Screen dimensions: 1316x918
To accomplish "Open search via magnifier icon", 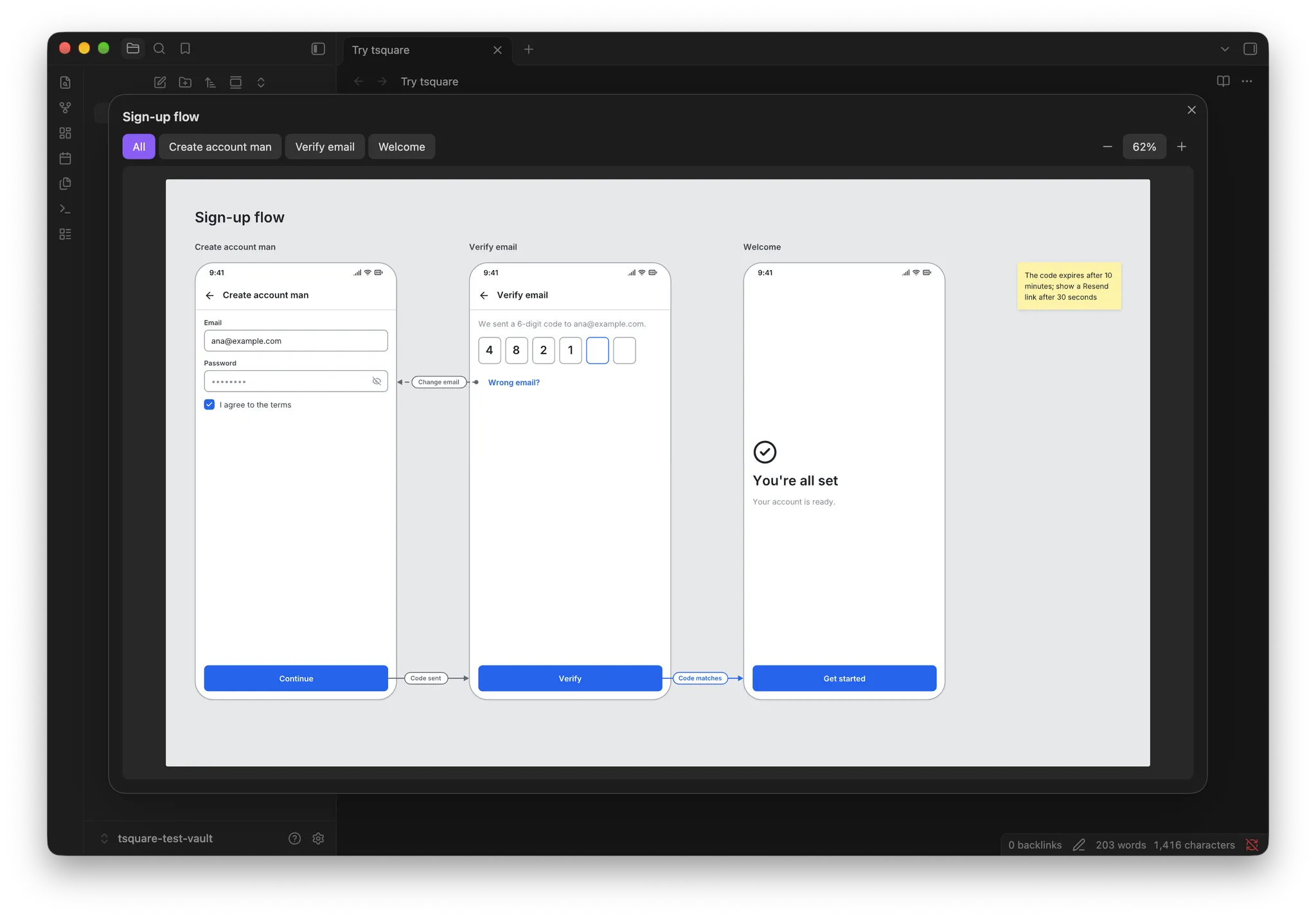I will click(x=159, y=48).
